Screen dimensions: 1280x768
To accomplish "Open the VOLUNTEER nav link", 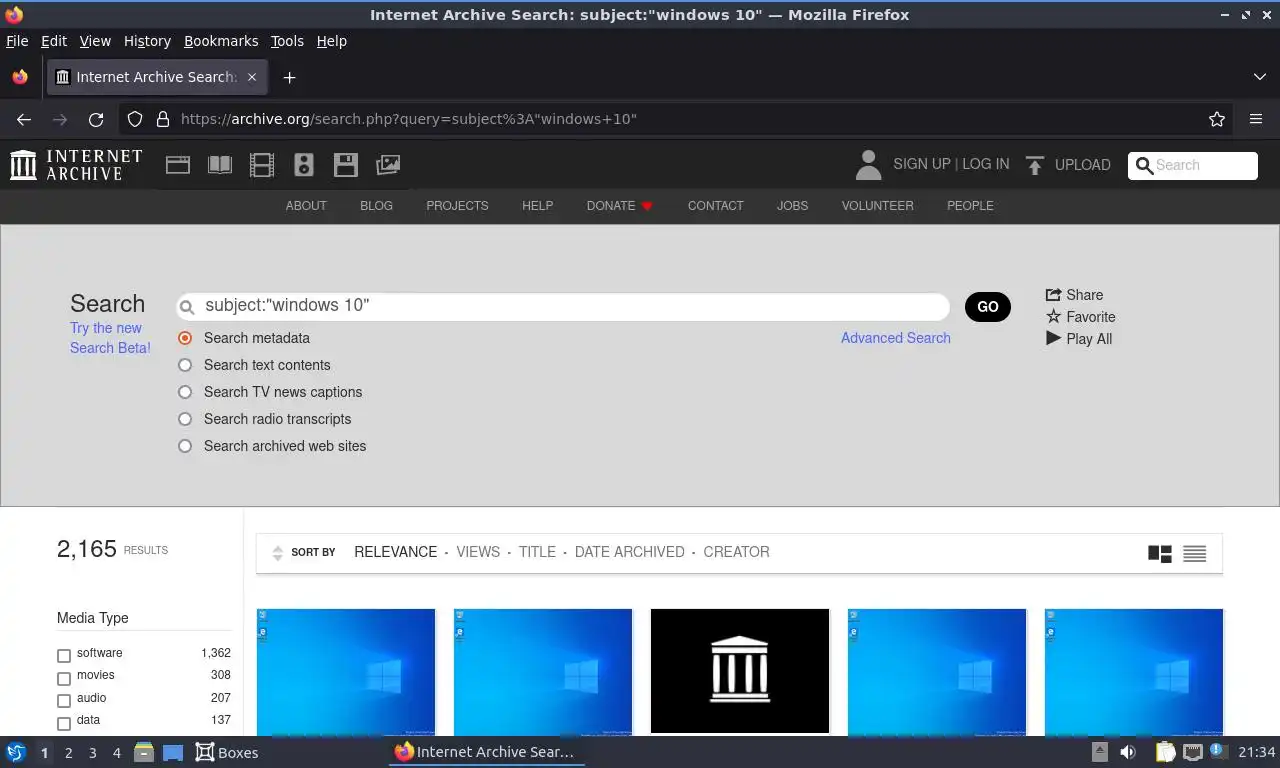I will [x=877, y=206].
